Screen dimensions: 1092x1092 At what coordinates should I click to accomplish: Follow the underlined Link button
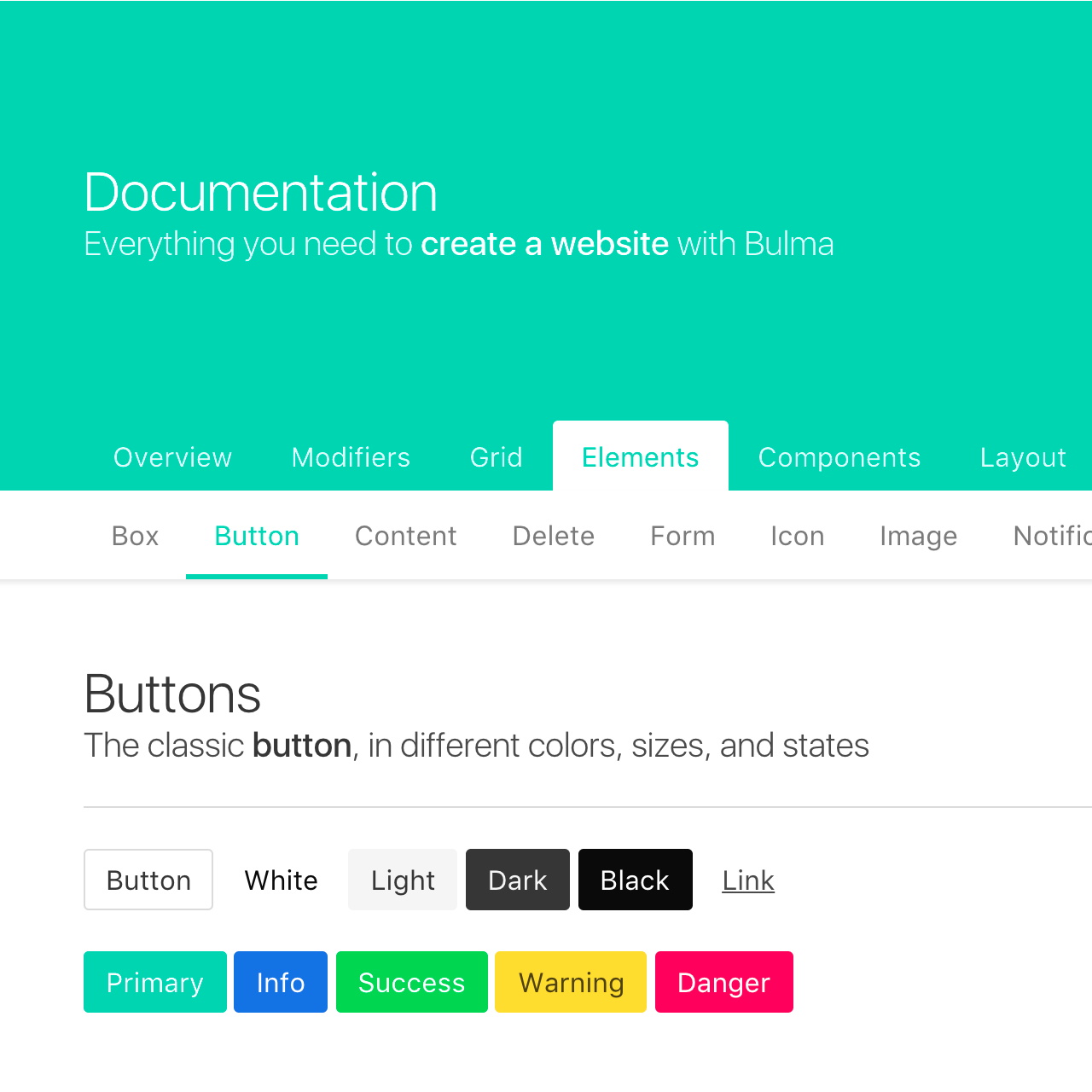pyautogui.click(x=748, y=880)
